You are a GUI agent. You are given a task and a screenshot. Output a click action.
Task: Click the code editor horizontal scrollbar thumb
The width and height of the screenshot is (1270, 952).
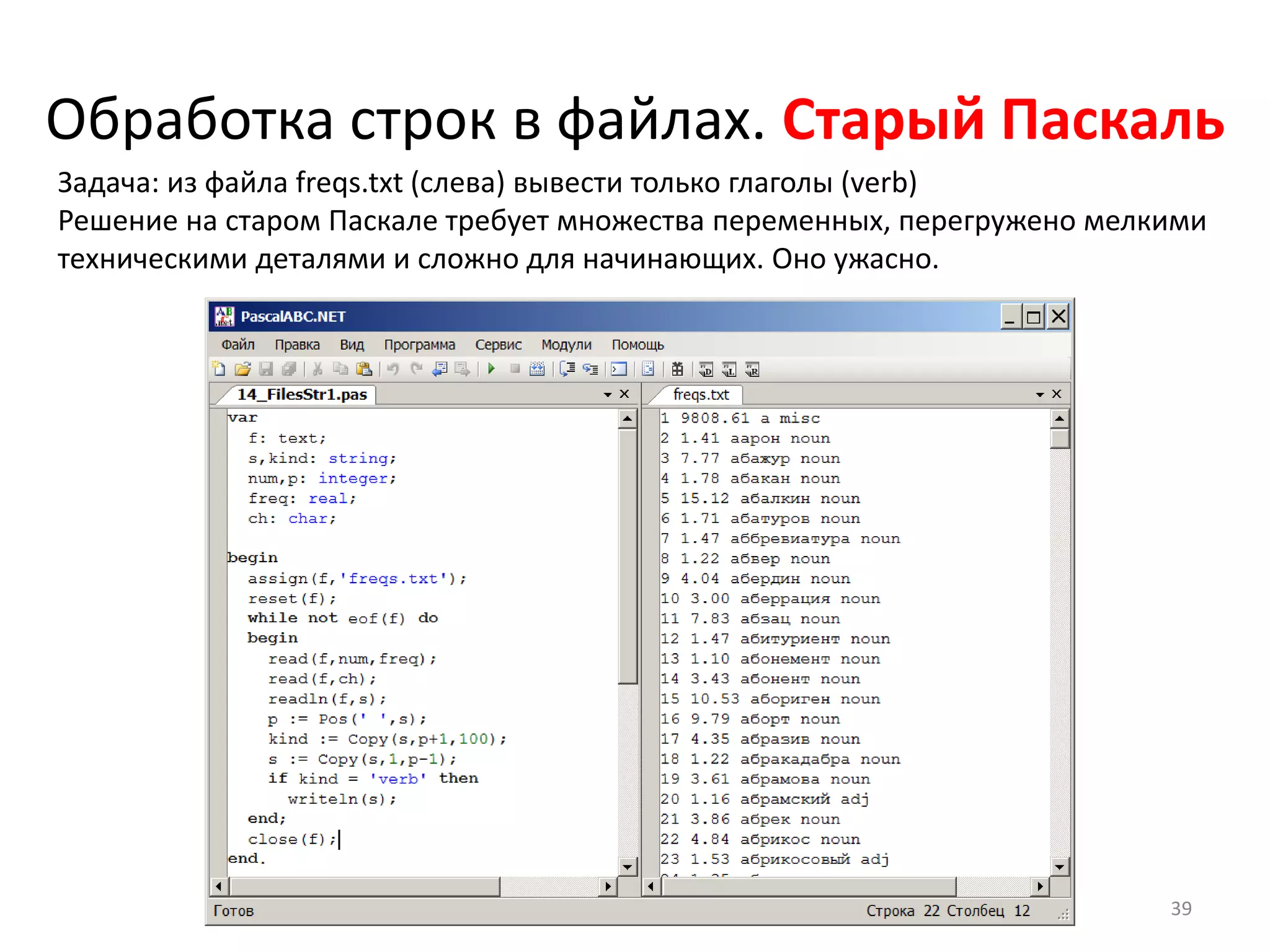(364, 886)
